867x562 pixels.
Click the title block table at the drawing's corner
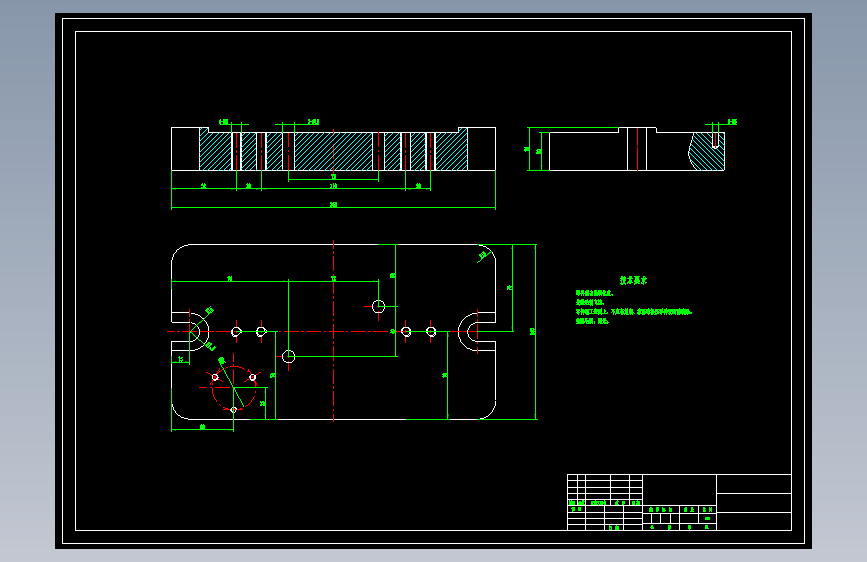click(x=680, y=502)
